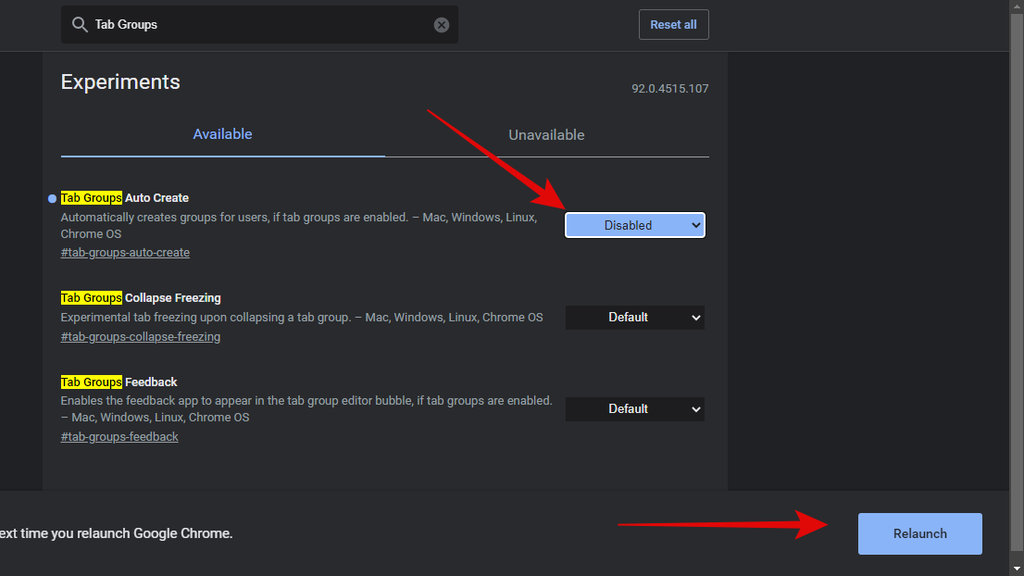Open the #tab-groups-feedback link
The image size is (1024, 576).
[120, 437]
